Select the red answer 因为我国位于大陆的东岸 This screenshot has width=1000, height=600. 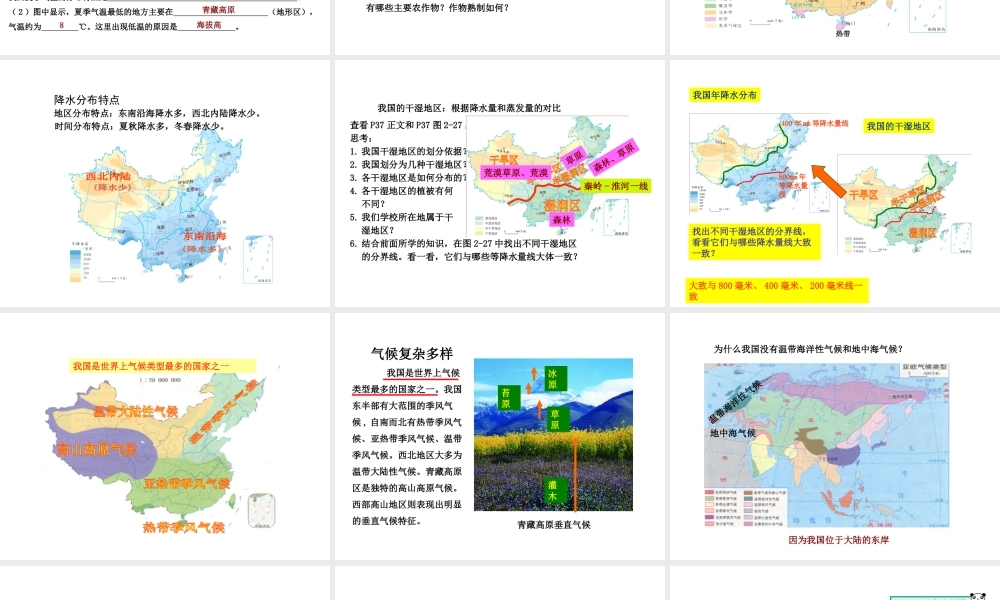coord(839,539)
